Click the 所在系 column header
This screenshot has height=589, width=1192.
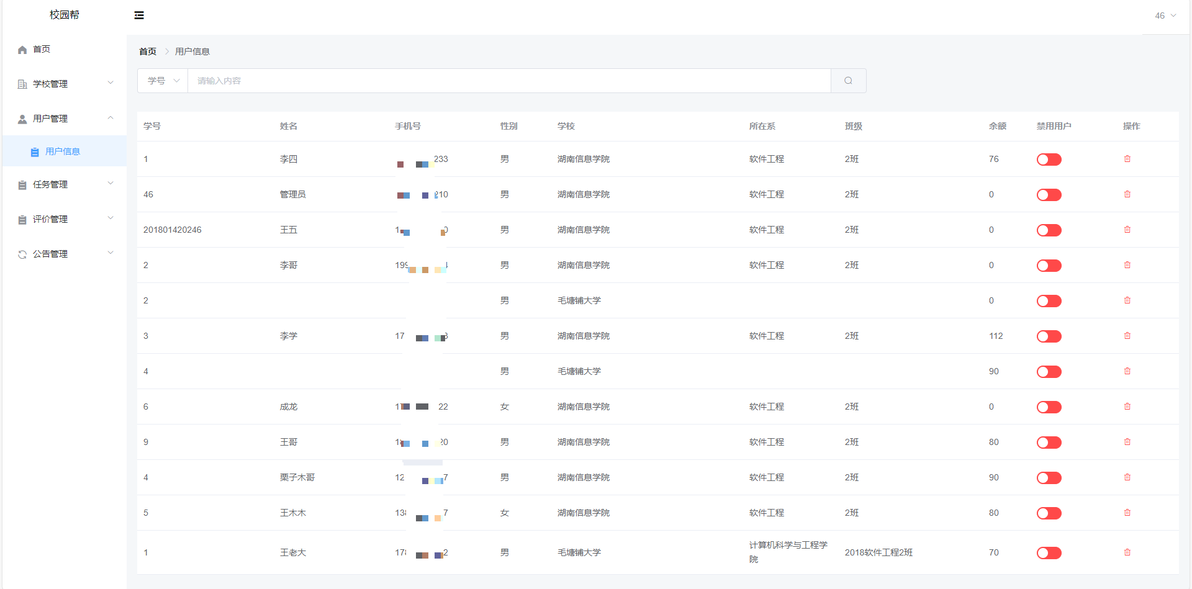(762, 126)
